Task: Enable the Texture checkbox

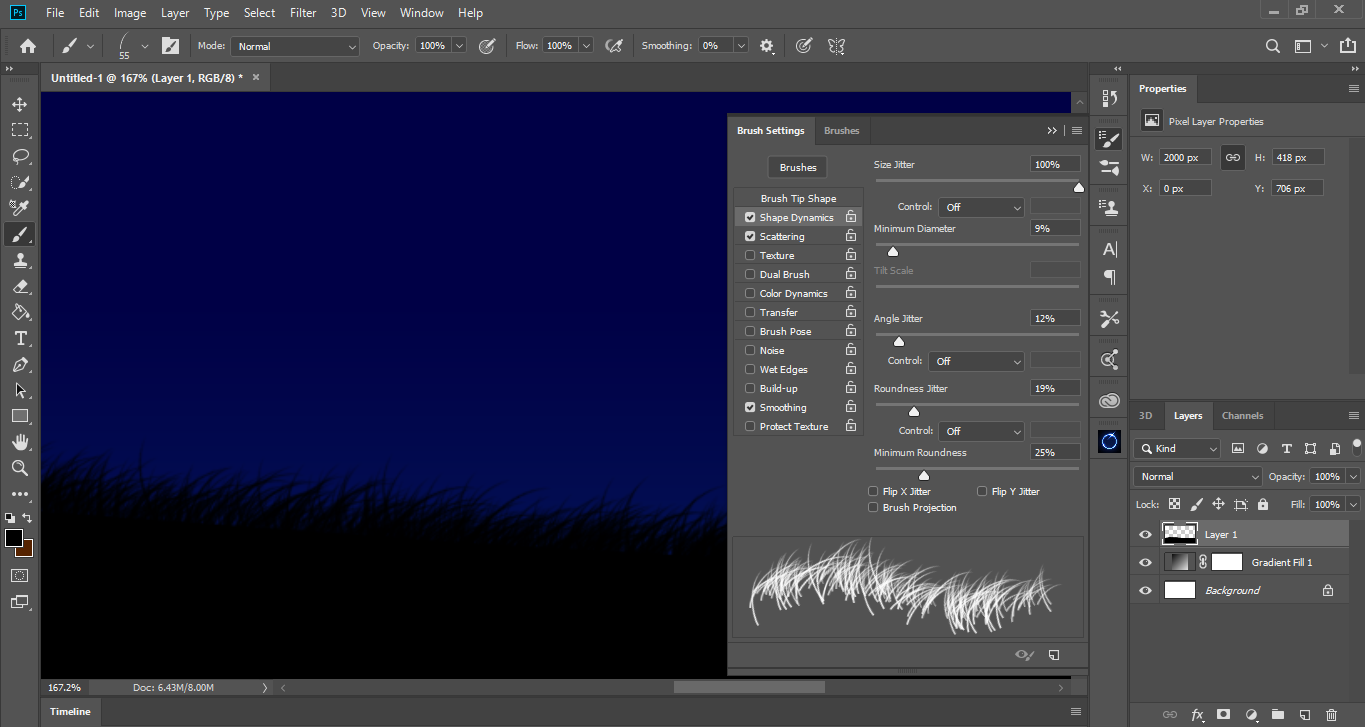Action: tap(750, 256)
